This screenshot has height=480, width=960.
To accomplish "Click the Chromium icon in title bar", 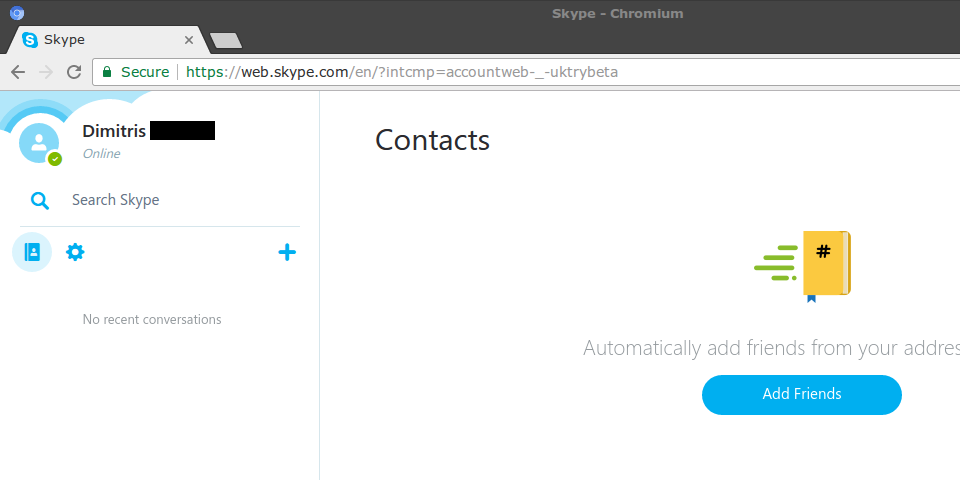I will pyautogui.click(x=17, y=12).
